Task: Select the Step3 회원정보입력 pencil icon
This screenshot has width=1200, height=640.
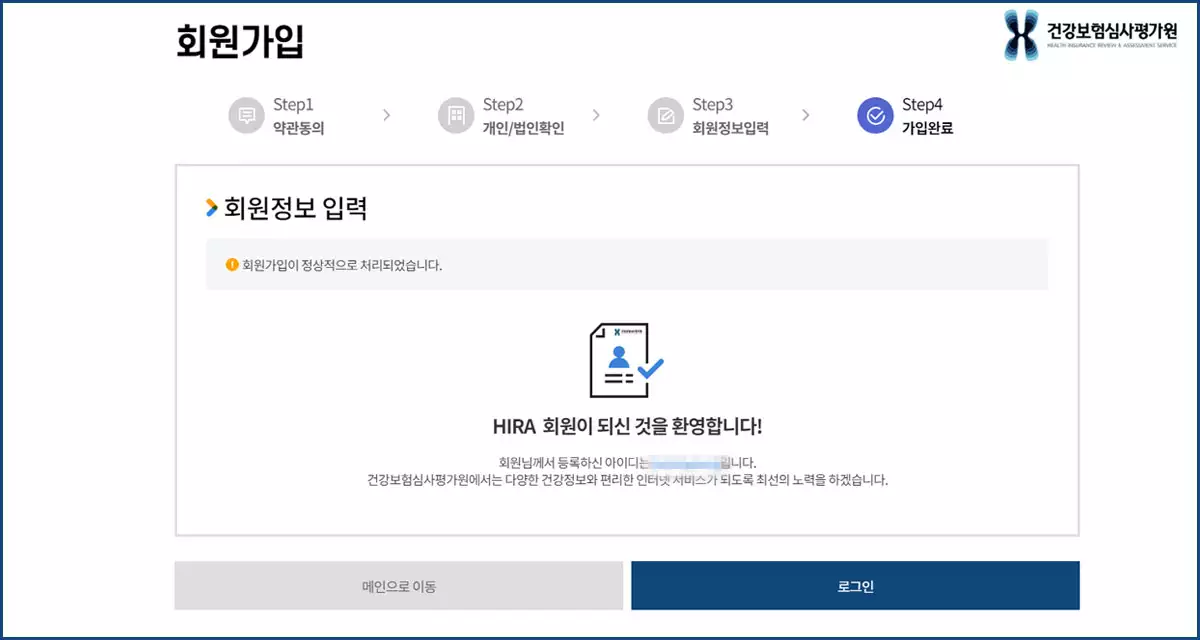Action: pyautogui.click(x=666, y=113)
